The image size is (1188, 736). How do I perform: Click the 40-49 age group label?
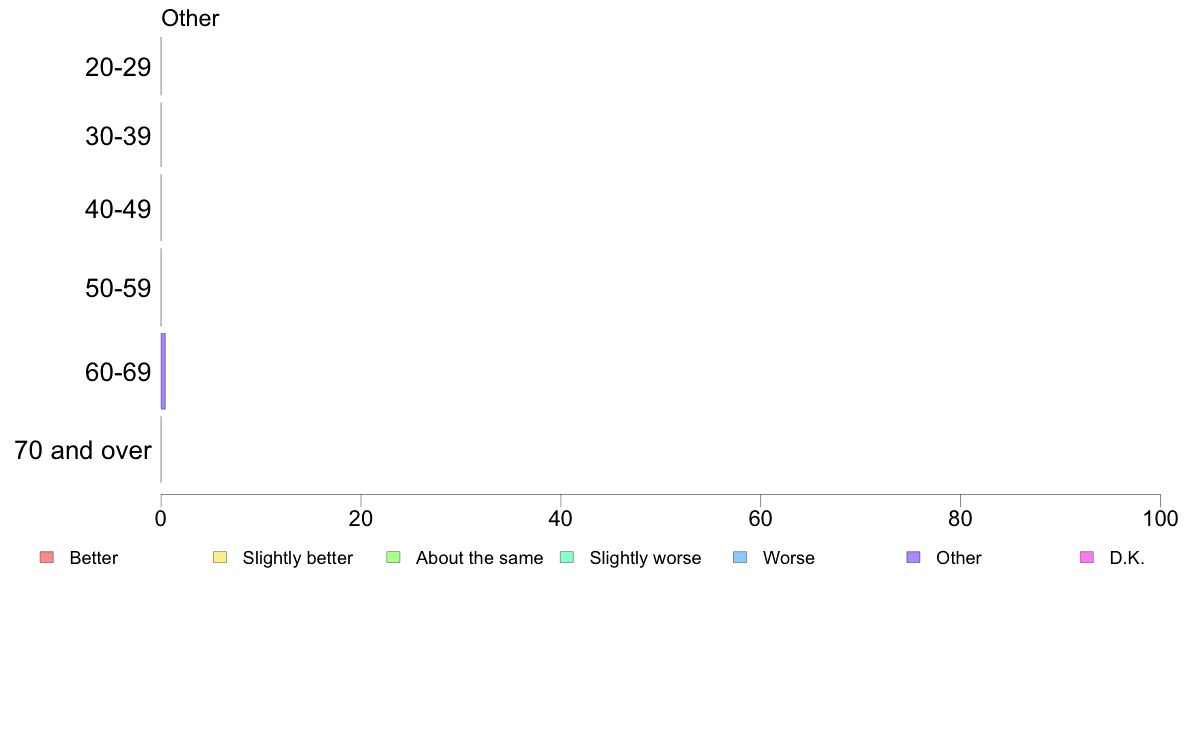click(118, 209)
